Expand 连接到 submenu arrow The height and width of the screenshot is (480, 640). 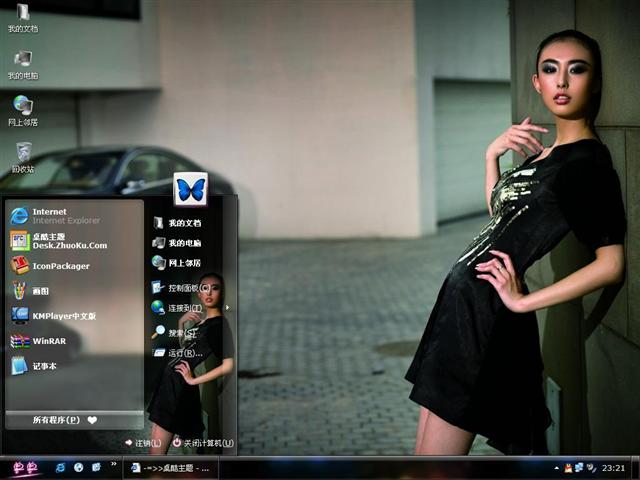pos(227,308)
